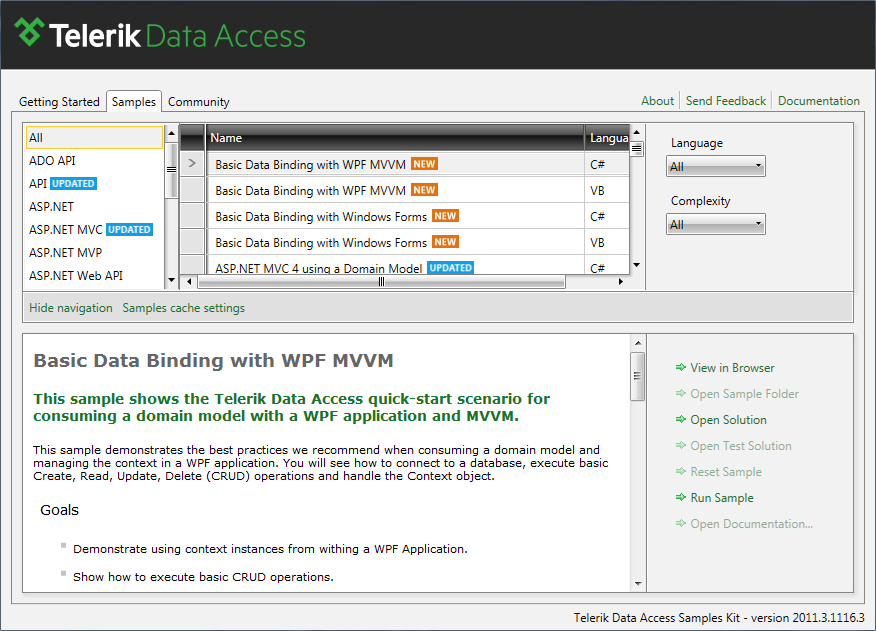Click the row indicator arrow of the first sample
Viewport: 876px width, 631px height.
pyautogui.click(x=192, y=164)
